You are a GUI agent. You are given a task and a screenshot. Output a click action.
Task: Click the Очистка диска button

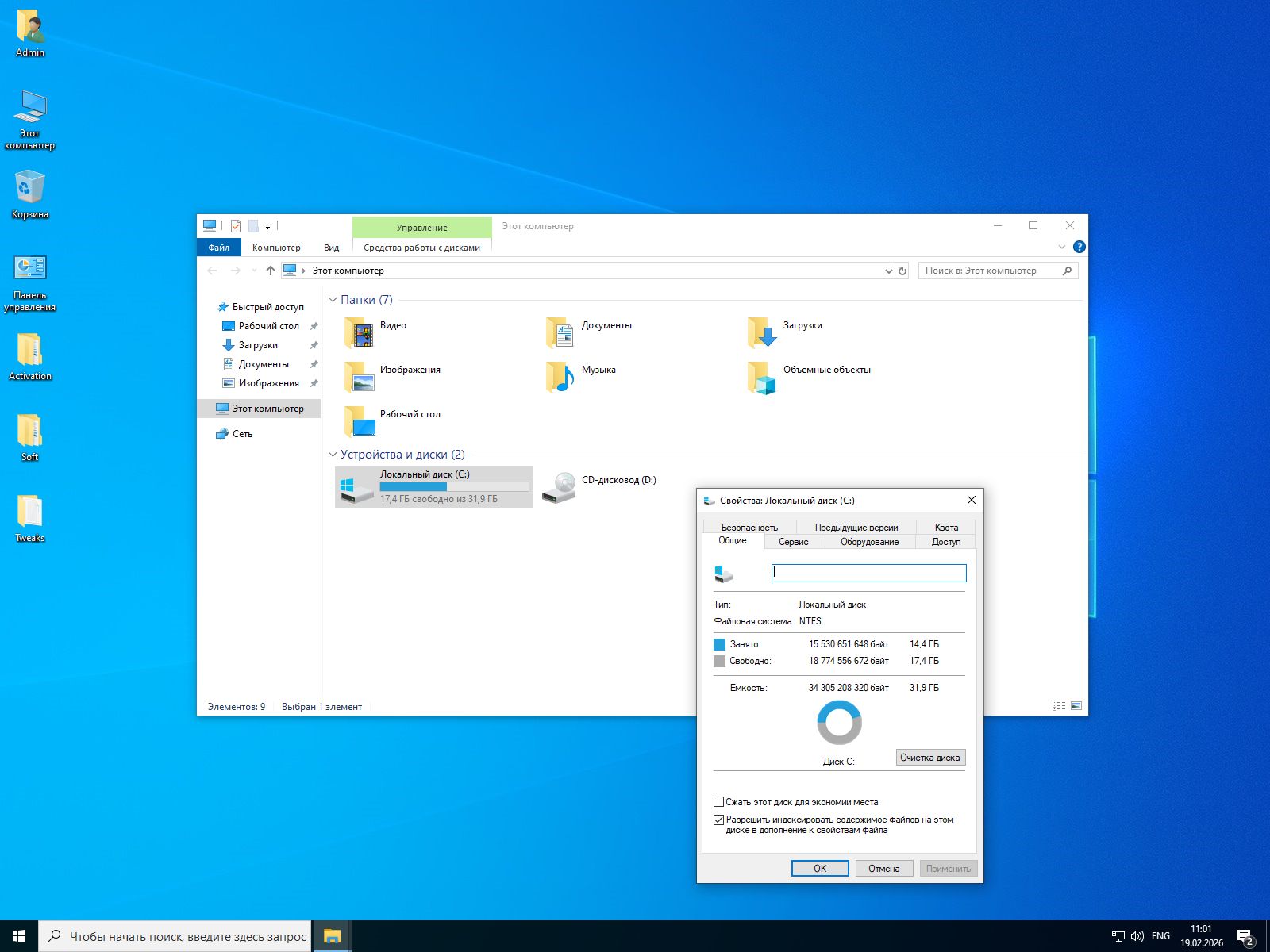(930, 758)
